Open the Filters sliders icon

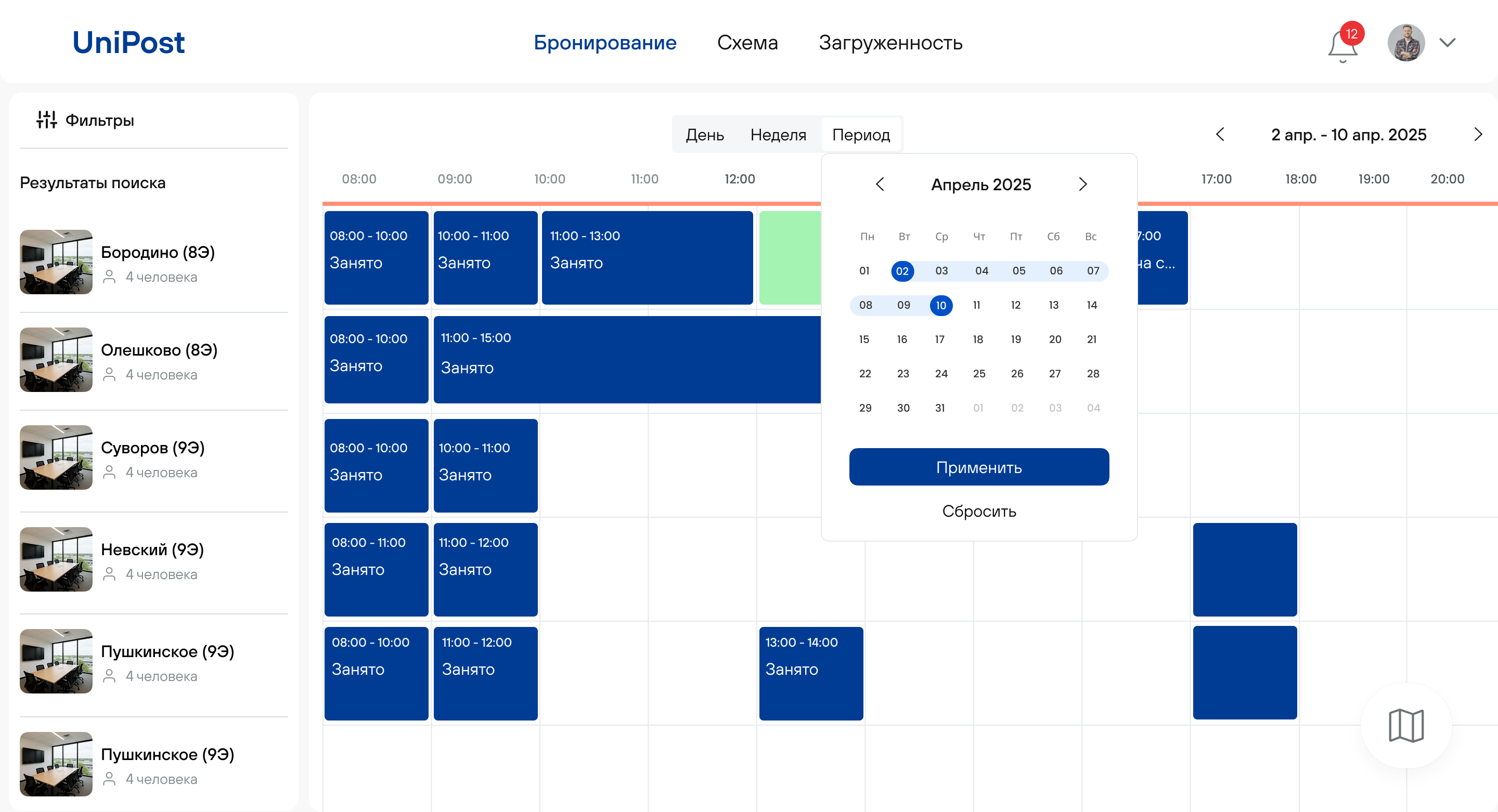point(46,120)
